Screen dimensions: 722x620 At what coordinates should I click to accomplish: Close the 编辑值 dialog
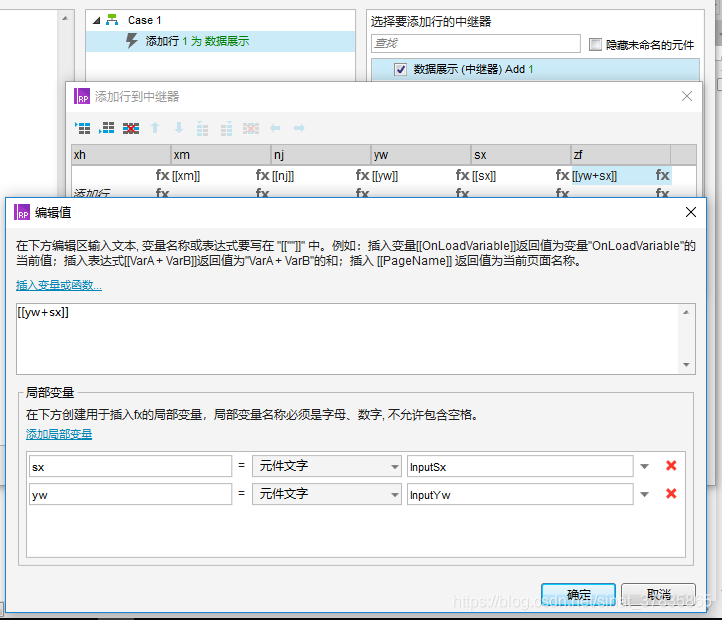coord(691,212)
